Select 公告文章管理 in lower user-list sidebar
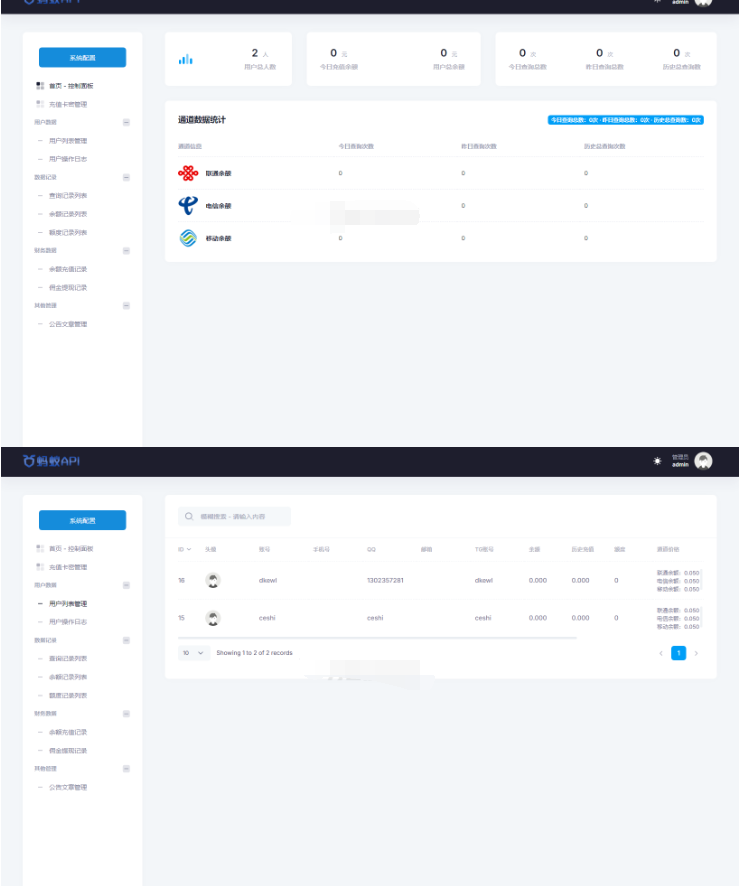This screenshot has width=747, height=886. coord(68,787)
